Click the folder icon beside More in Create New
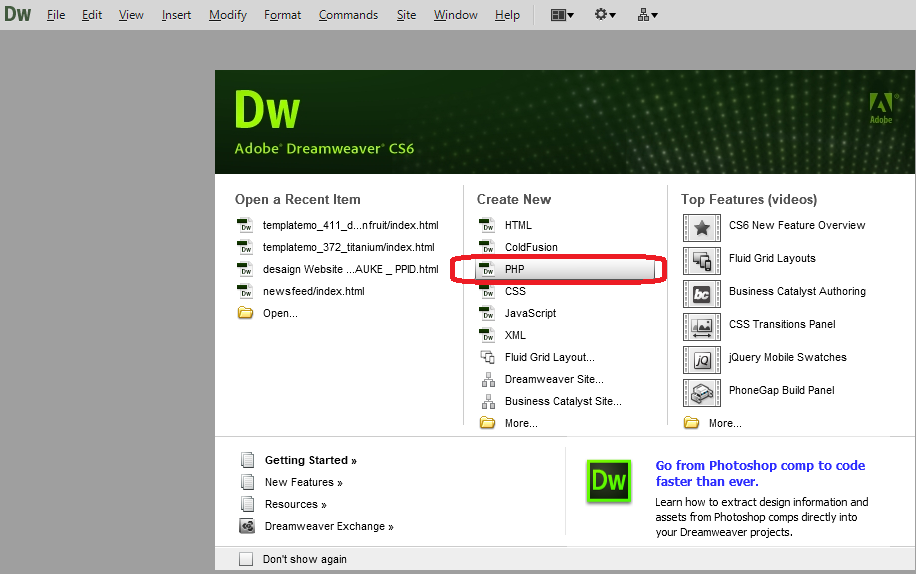Image resolution: width=916 pixels, height=574 pixels. click(x=487, y=423)
